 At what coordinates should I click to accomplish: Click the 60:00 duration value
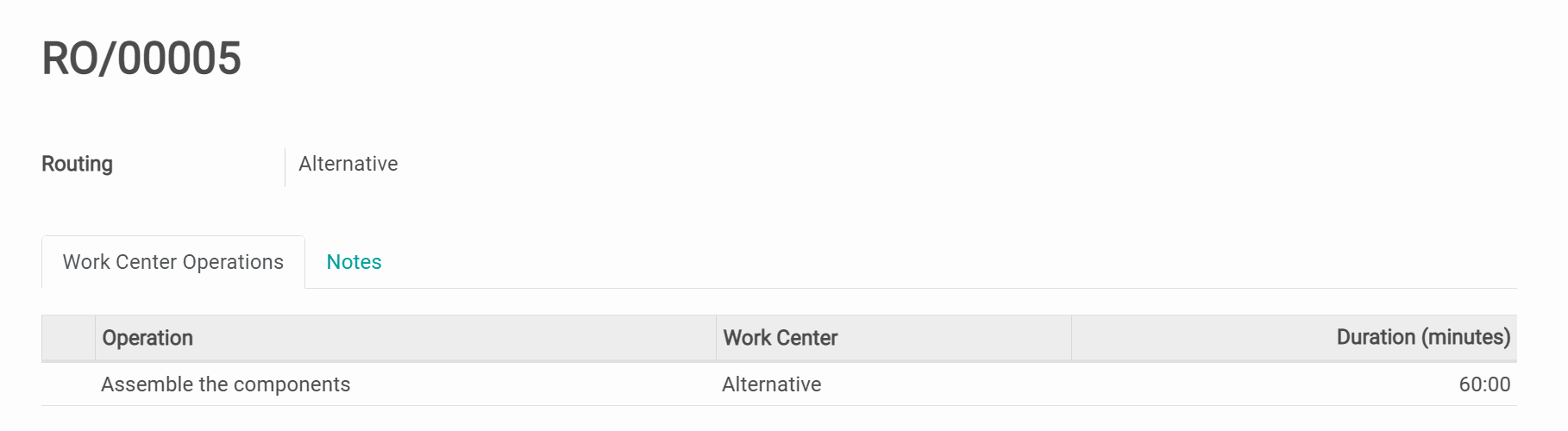pyautogui.click(x=1483, y=384)
